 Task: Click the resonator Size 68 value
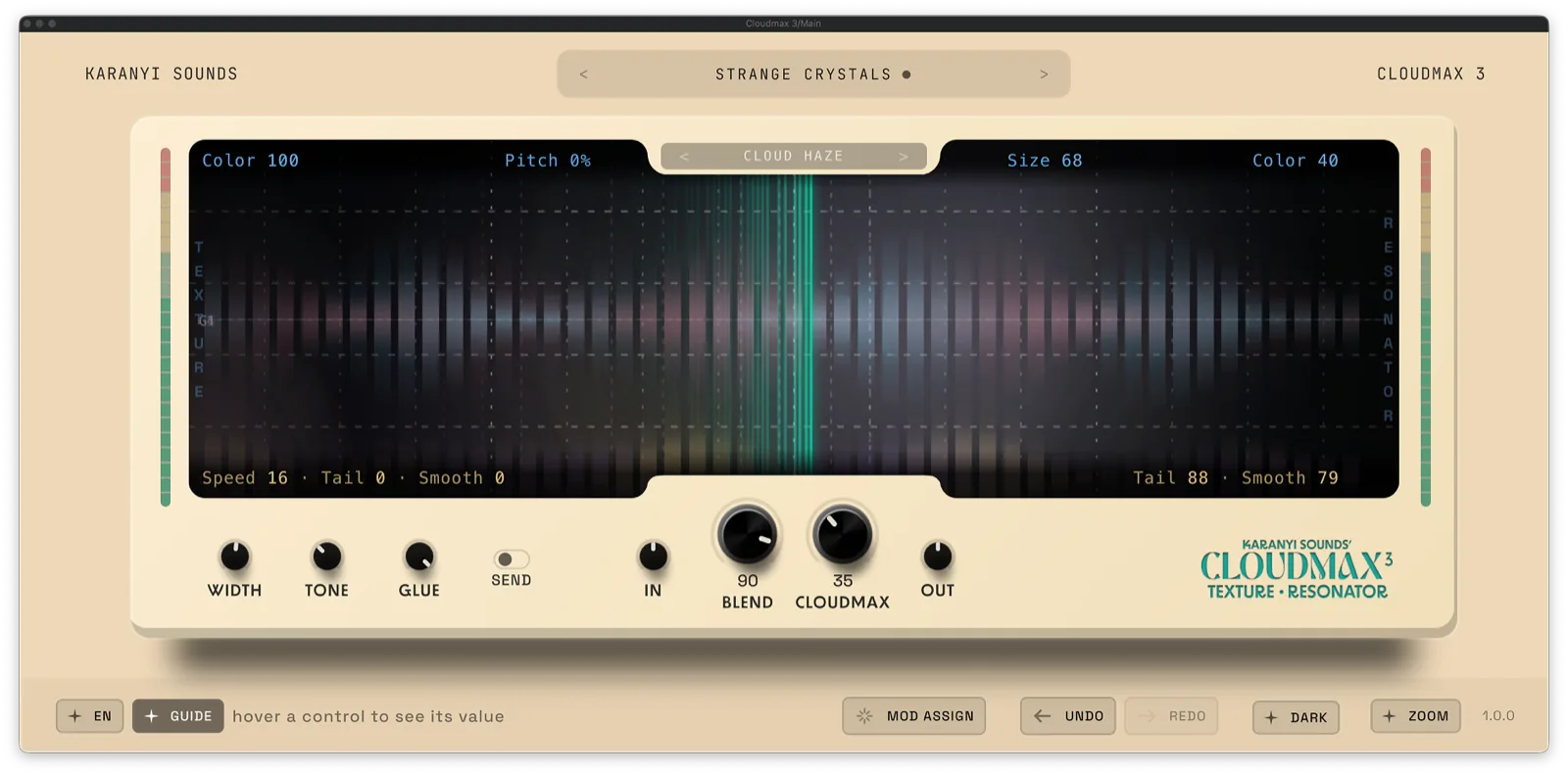[x=1045, y=161]
